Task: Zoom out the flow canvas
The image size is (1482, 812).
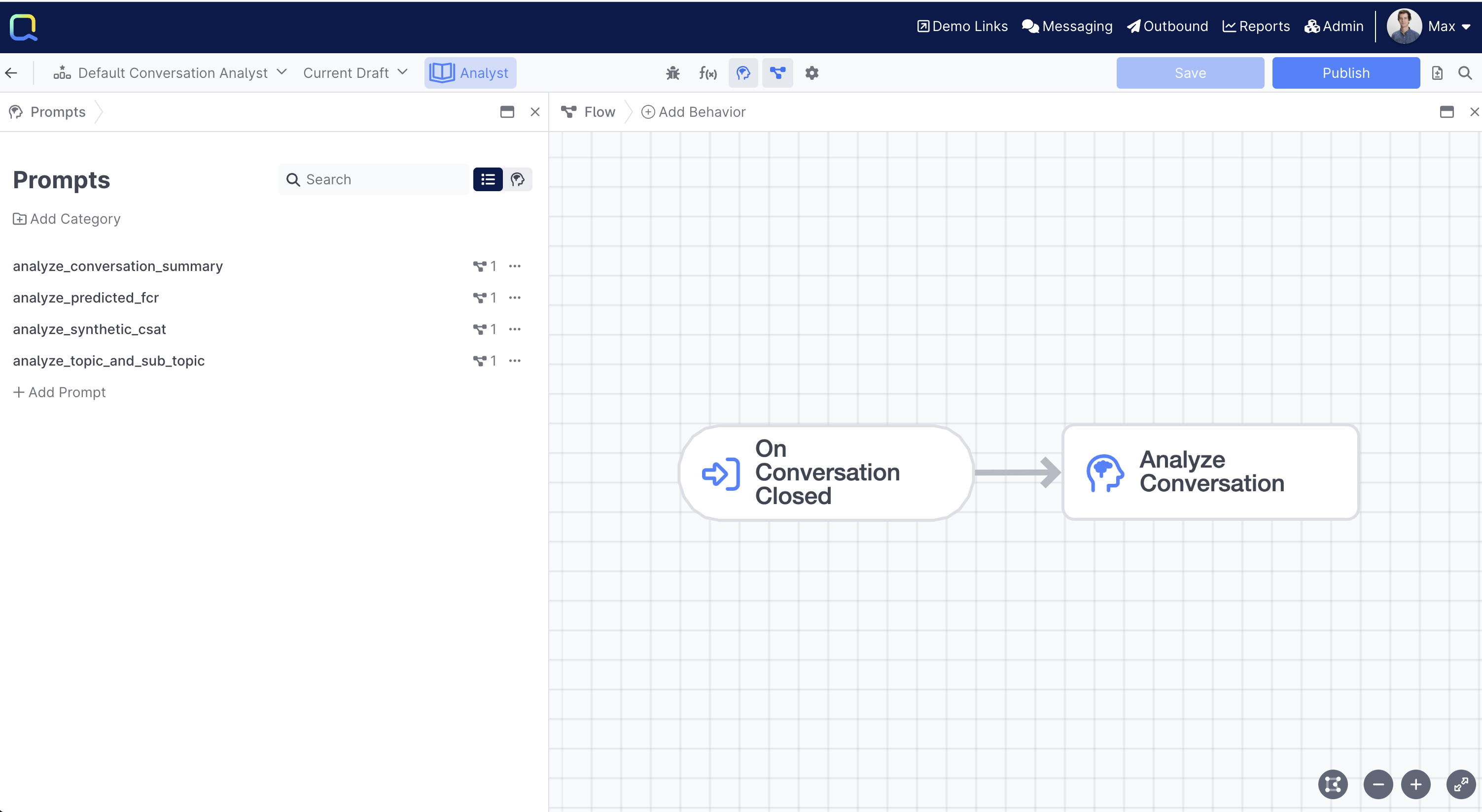Action: tap(1378, 784)
